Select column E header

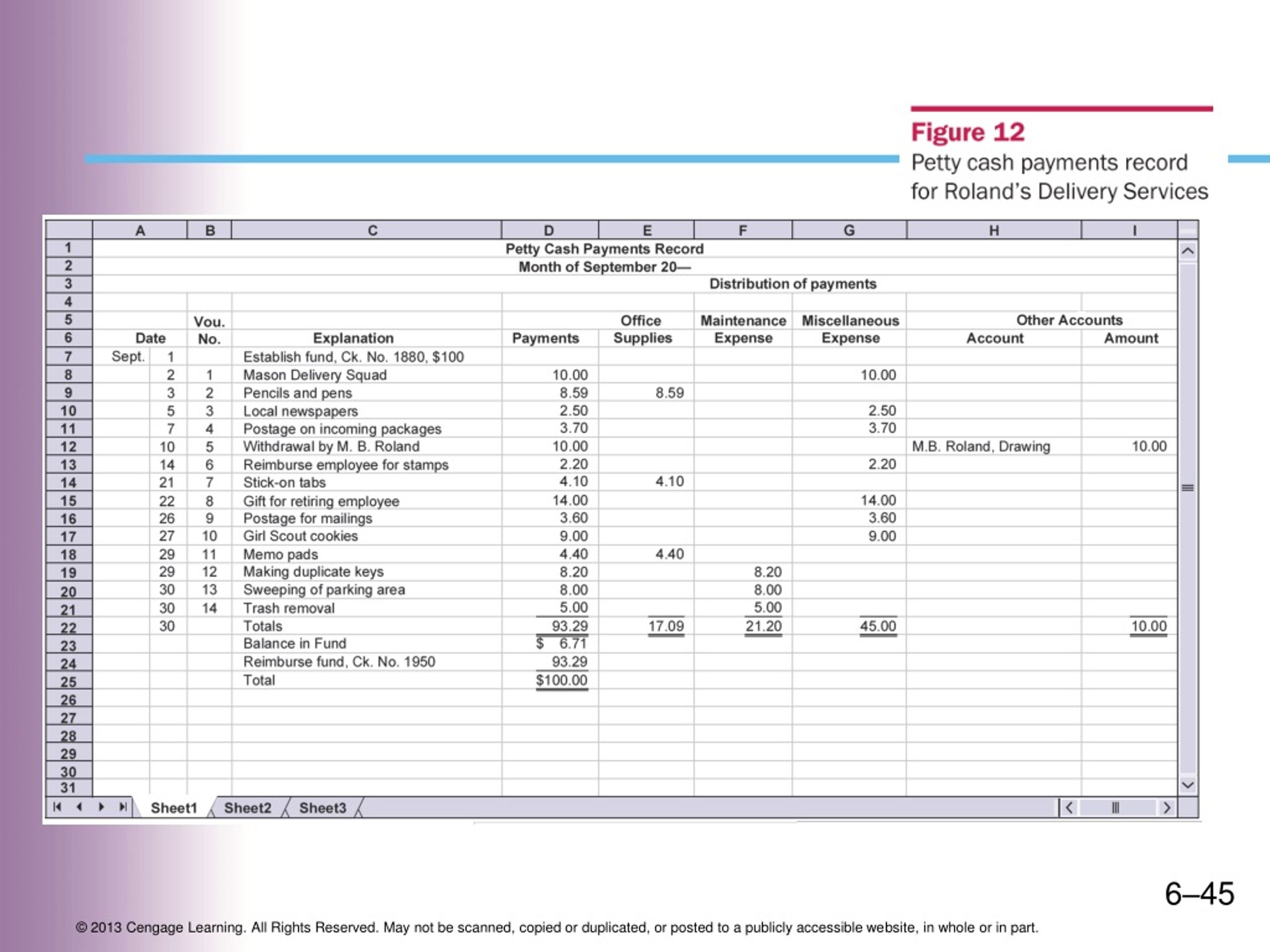click(646, 230)
